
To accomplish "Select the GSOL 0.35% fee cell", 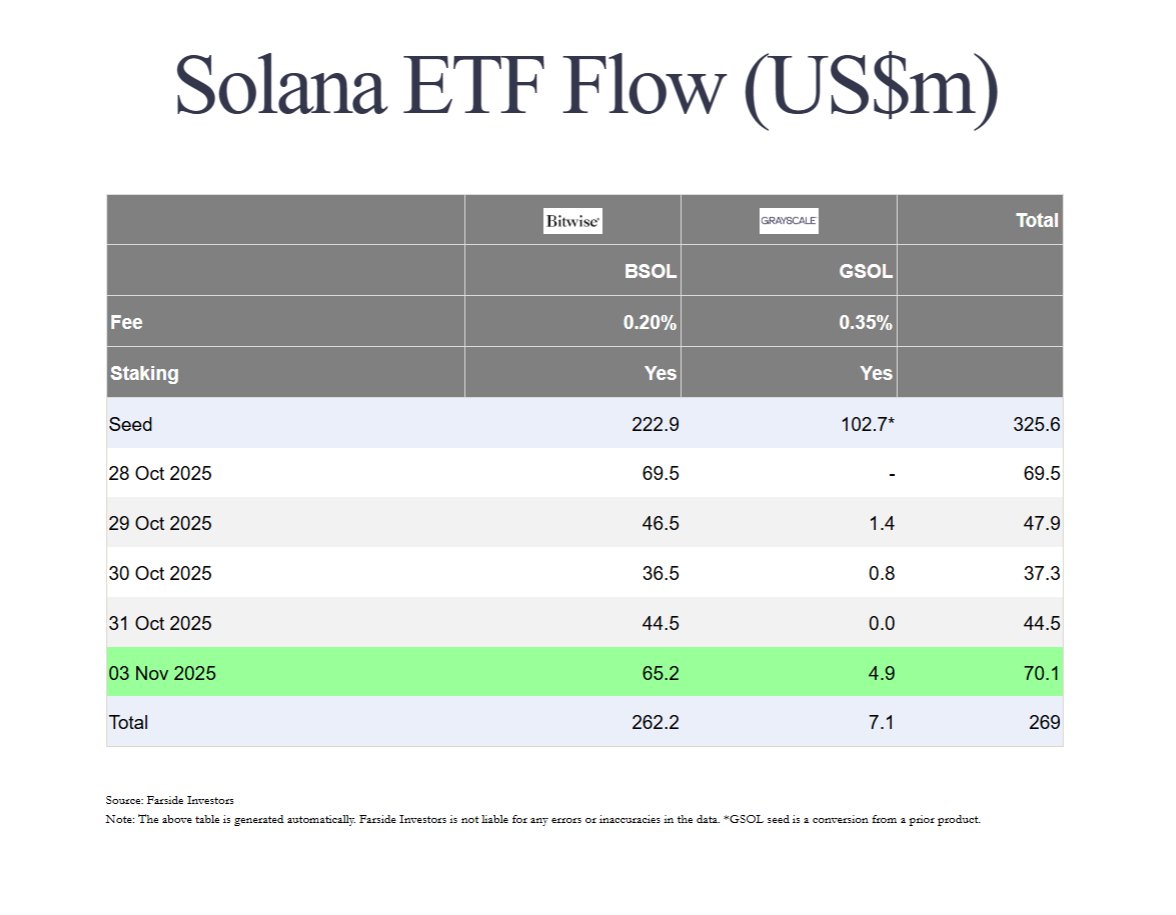I will 865,323.
